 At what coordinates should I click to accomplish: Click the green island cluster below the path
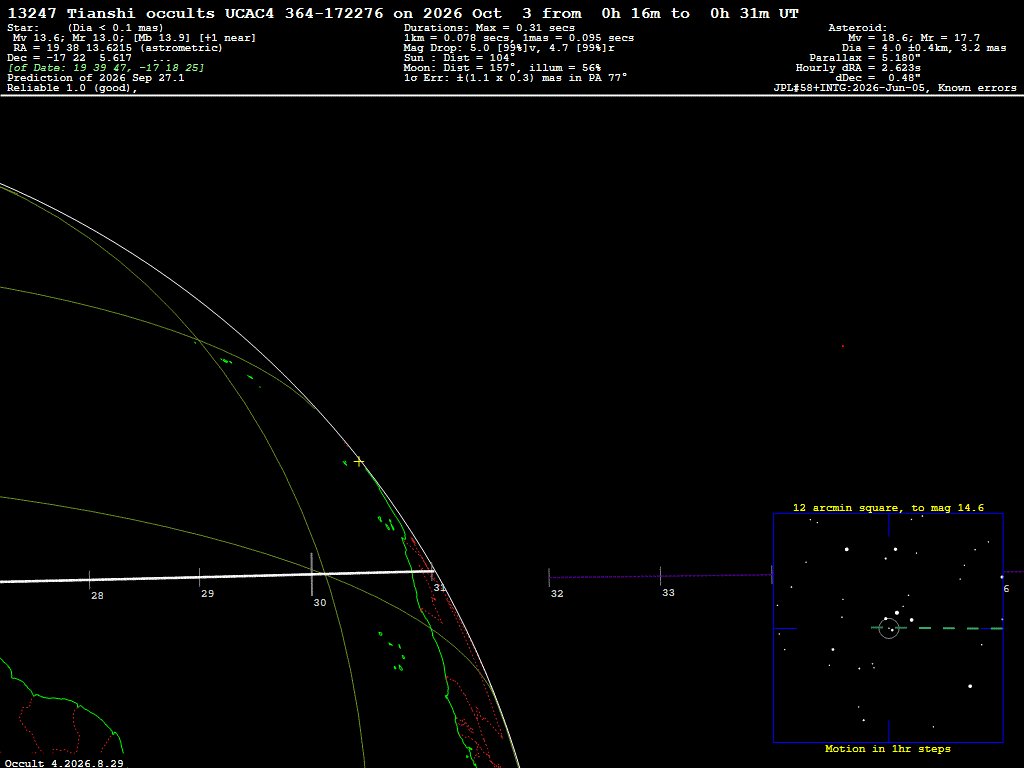tap(392, 650)
